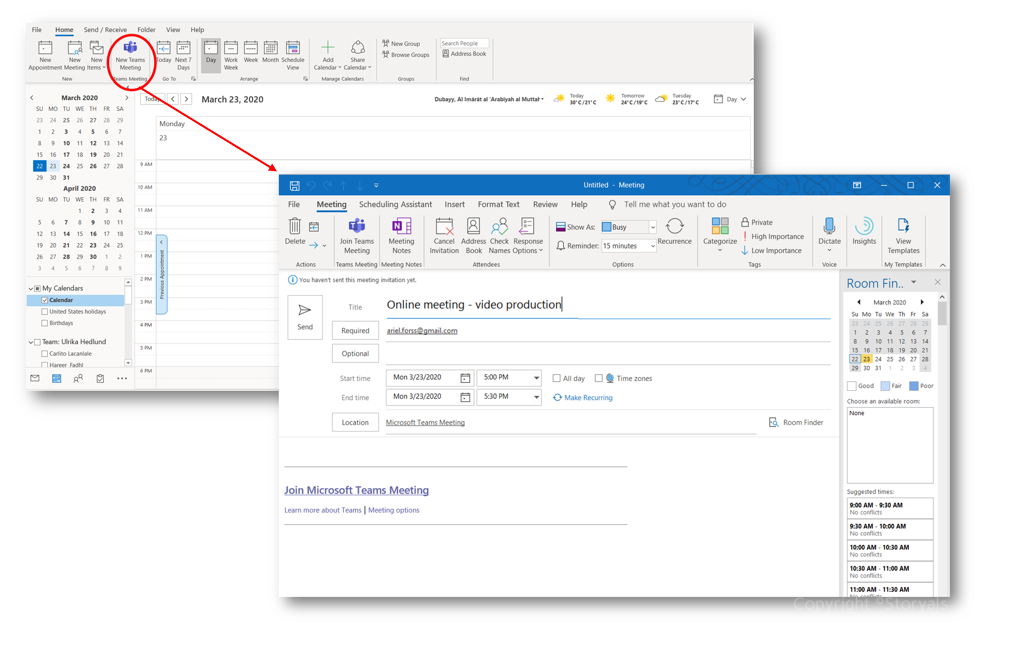Toggle Team: Ulrika Hedlund group checkbox

37,342
